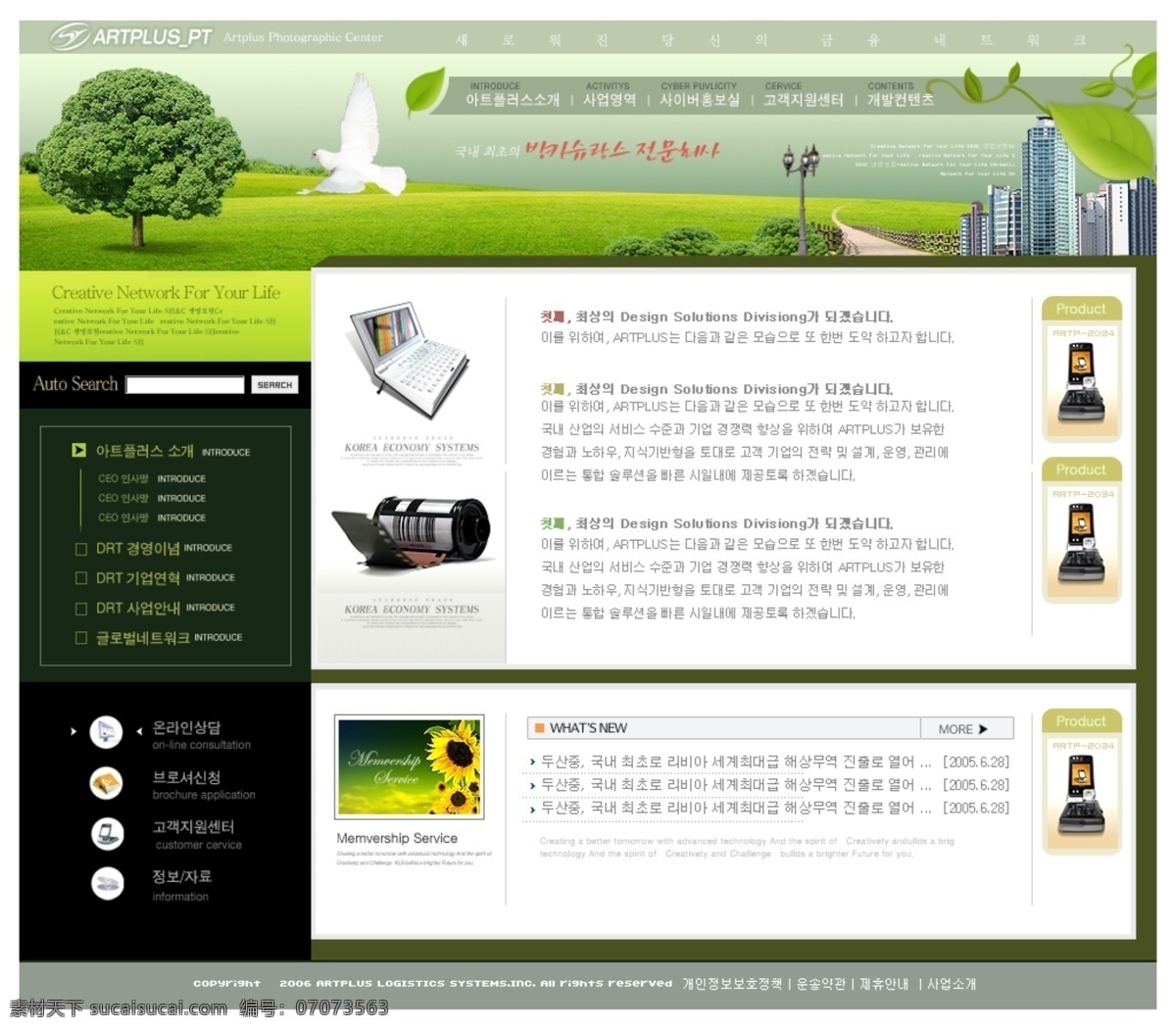Expand the 글로벌네트워크 square box
1176x1031 pixels.
point(81,638)
